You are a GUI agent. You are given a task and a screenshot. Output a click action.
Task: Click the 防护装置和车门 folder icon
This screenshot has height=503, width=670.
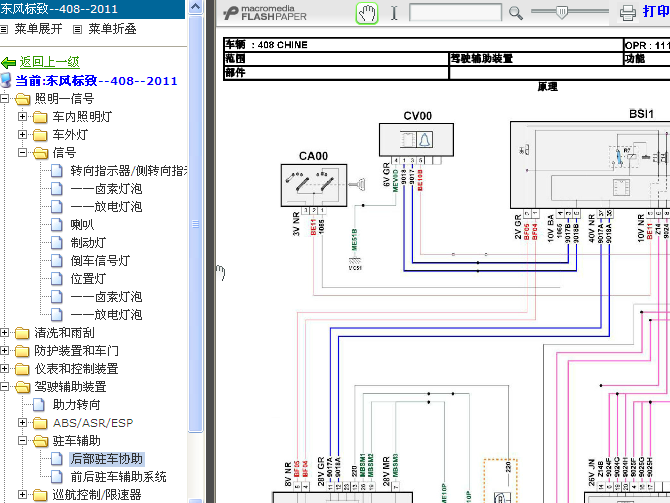(x=22, y=351)
